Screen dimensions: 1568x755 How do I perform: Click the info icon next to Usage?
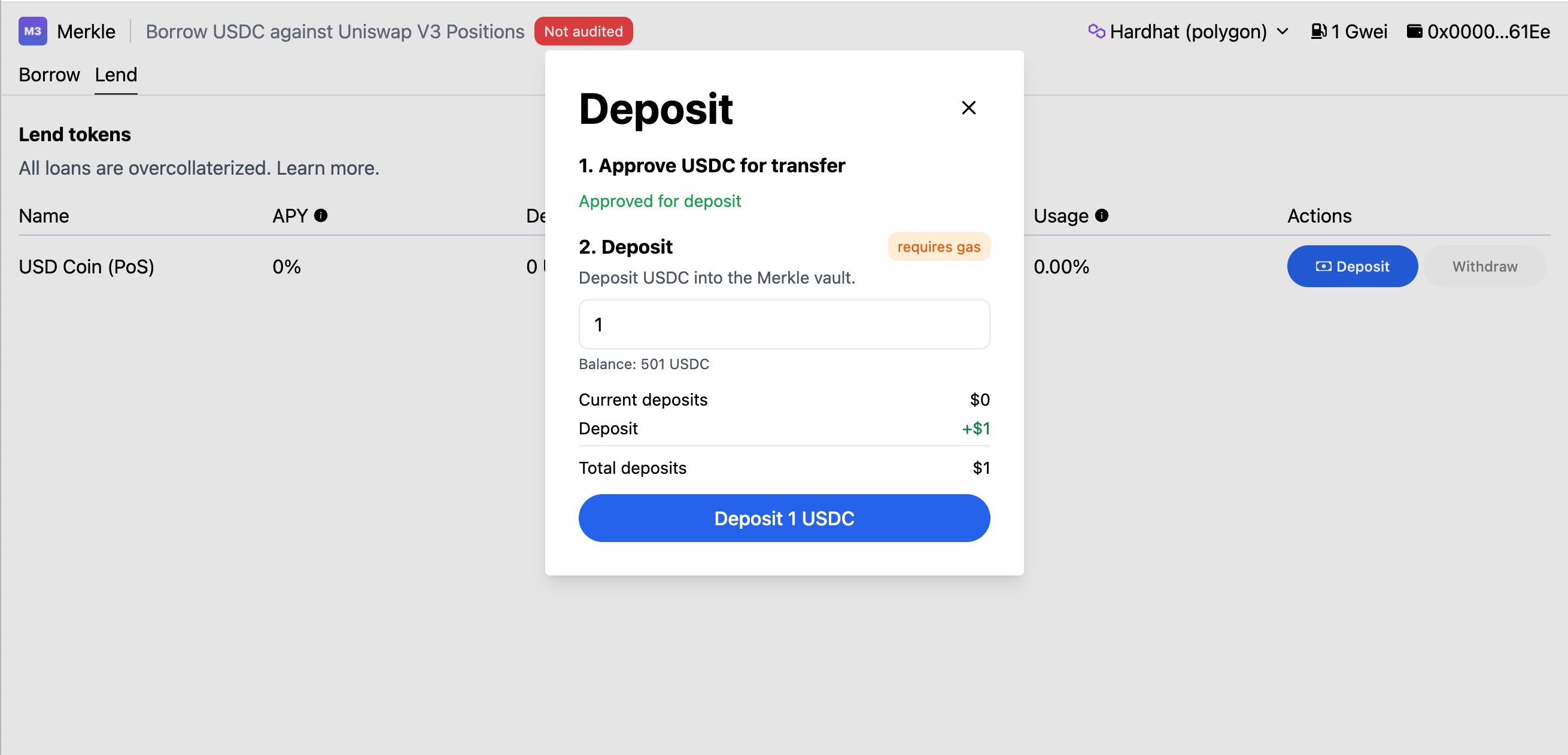(1101, 215)
